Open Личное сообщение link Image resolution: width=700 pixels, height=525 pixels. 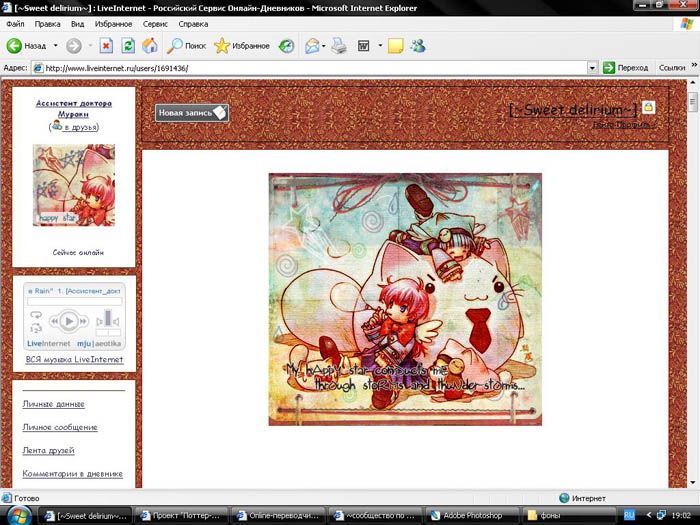click(60, 427)
